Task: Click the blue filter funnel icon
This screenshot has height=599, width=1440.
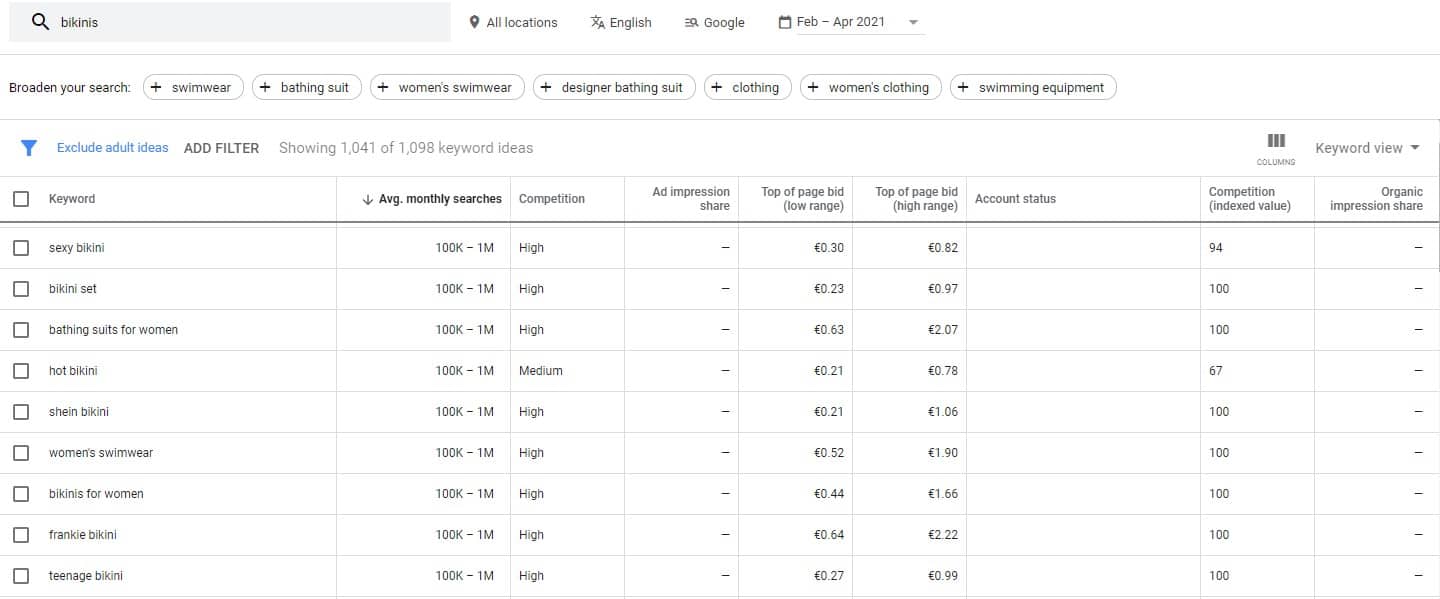Action: pyautogui.click(x=29, y=148)
